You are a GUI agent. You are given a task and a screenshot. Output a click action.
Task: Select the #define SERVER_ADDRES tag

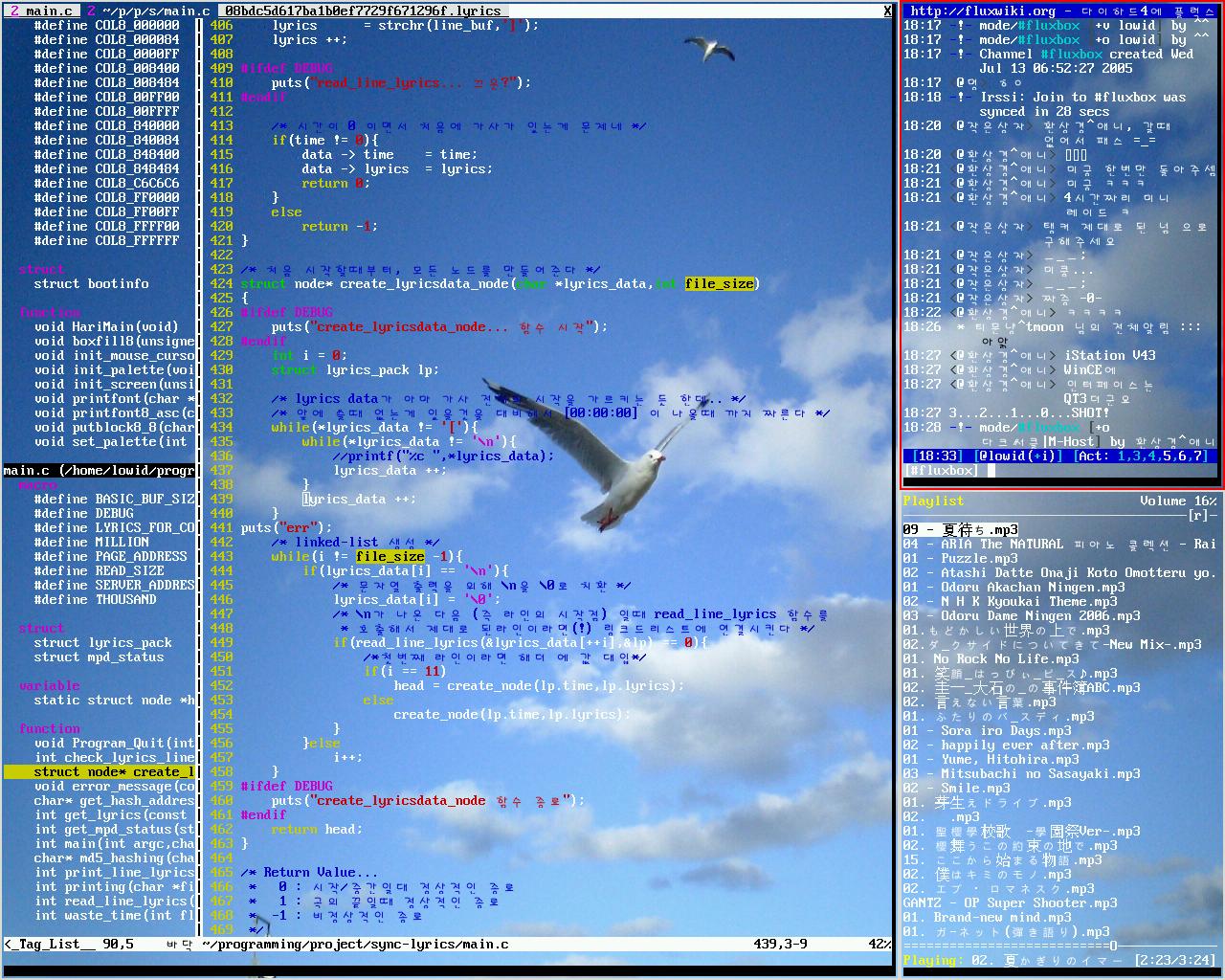tap(114, 585)
